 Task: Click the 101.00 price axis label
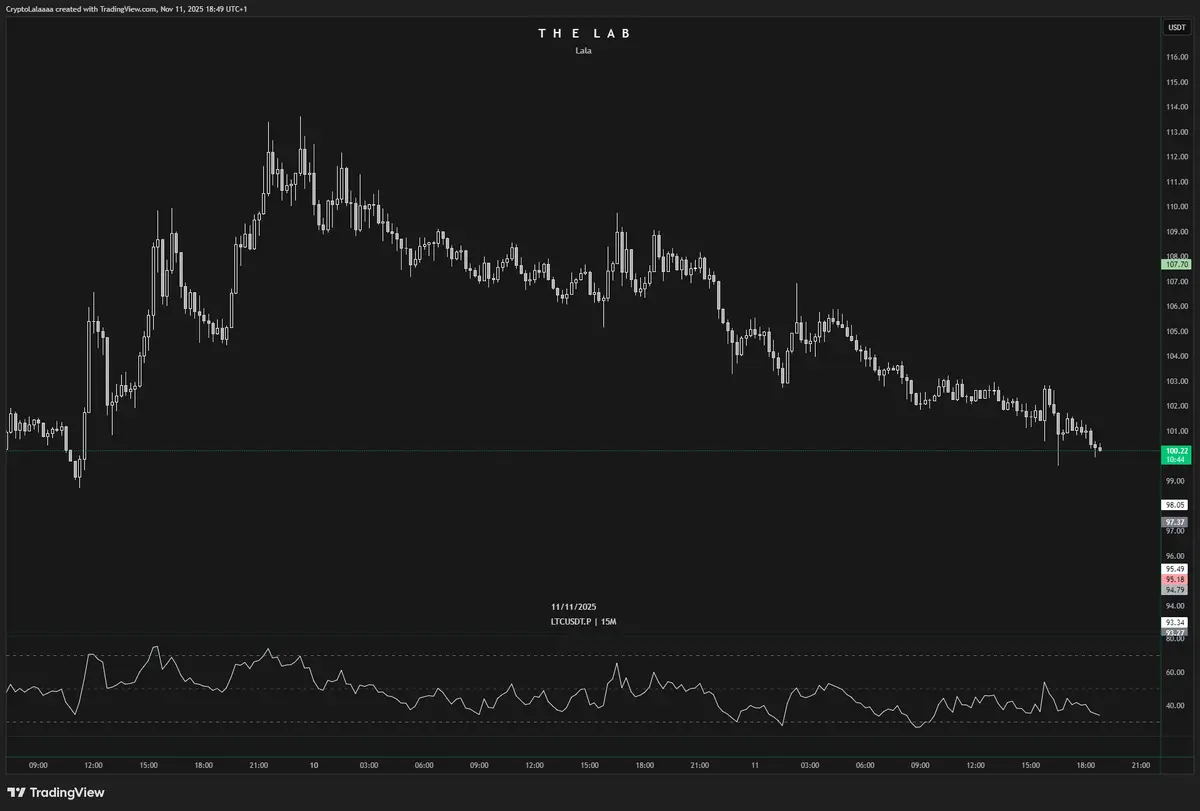pyautogui.click(x=1176, y=431)
